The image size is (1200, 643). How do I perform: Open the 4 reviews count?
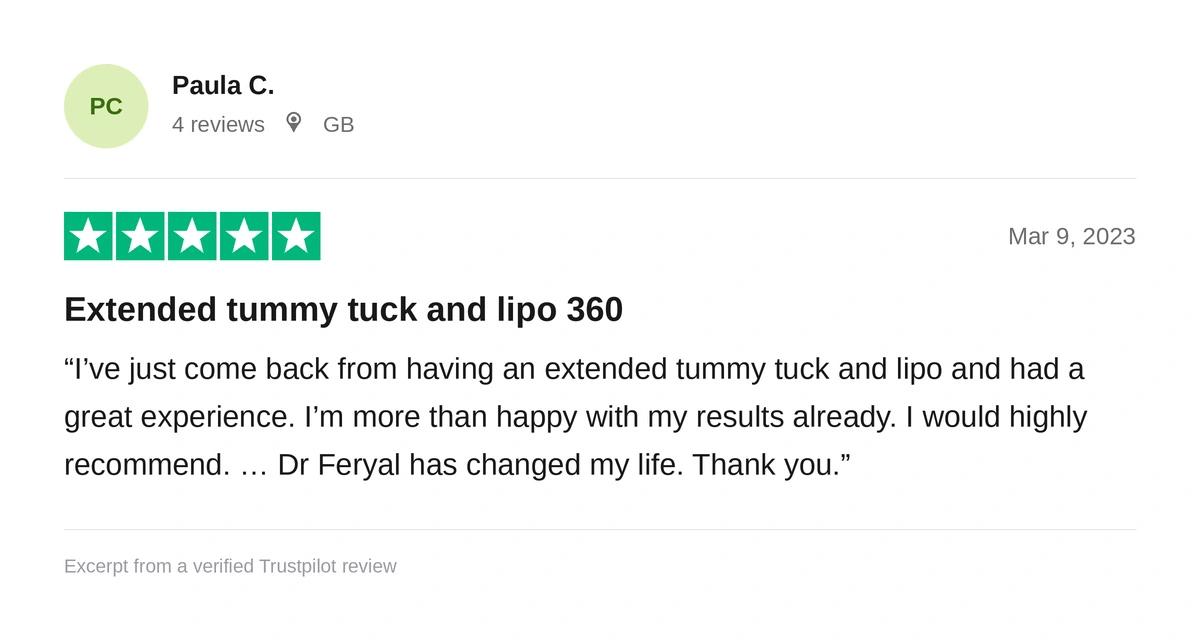tap(218, 125)
